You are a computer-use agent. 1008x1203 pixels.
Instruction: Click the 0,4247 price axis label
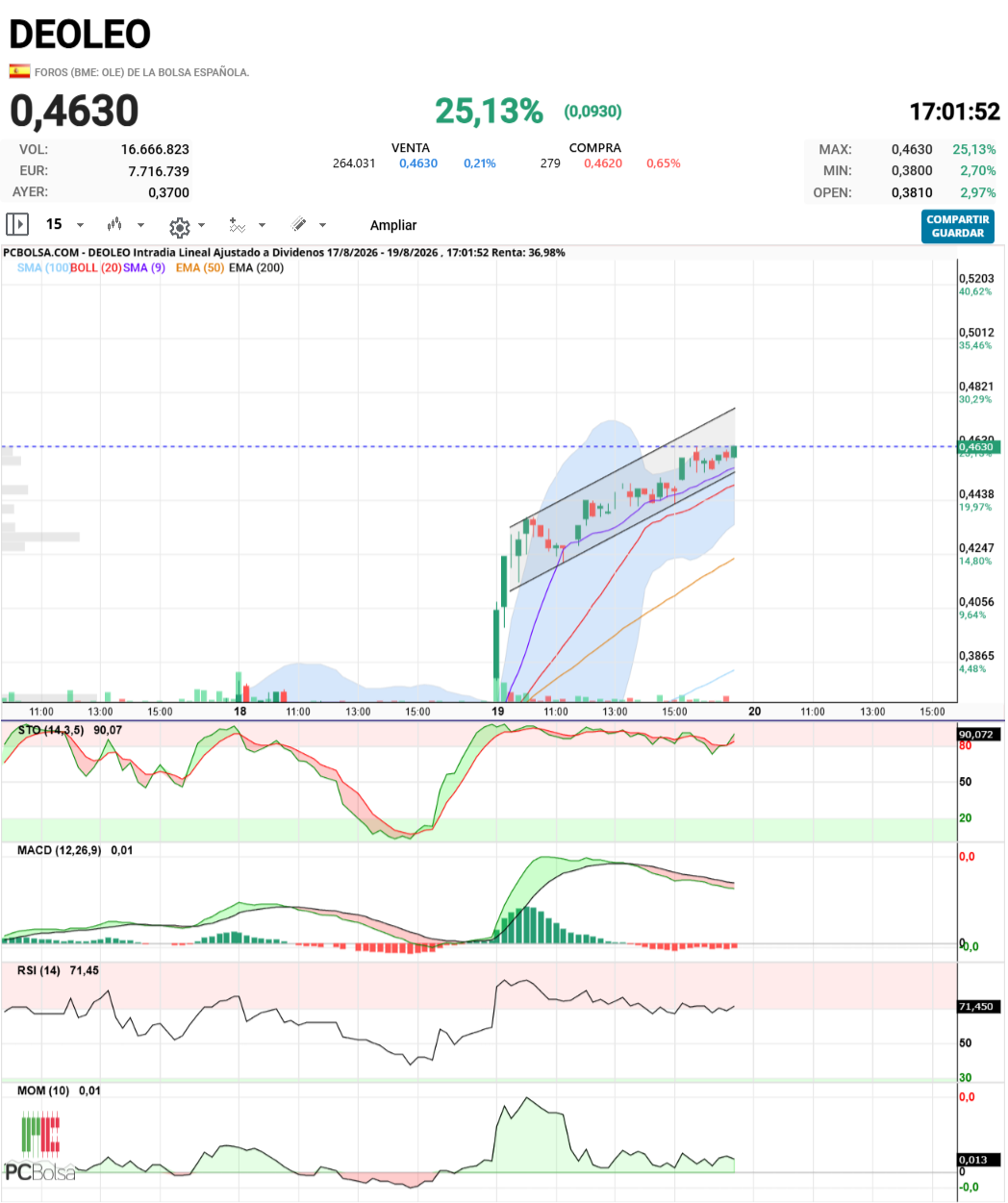coord(976,548)
